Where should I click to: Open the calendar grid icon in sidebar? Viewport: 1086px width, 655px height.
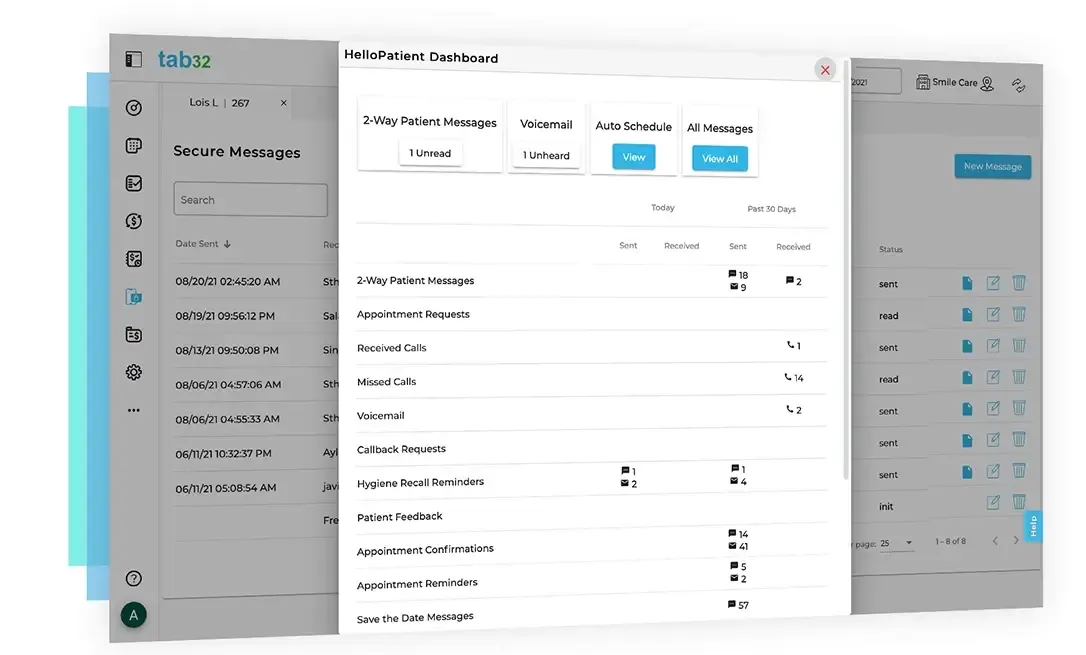coord(134,145)
